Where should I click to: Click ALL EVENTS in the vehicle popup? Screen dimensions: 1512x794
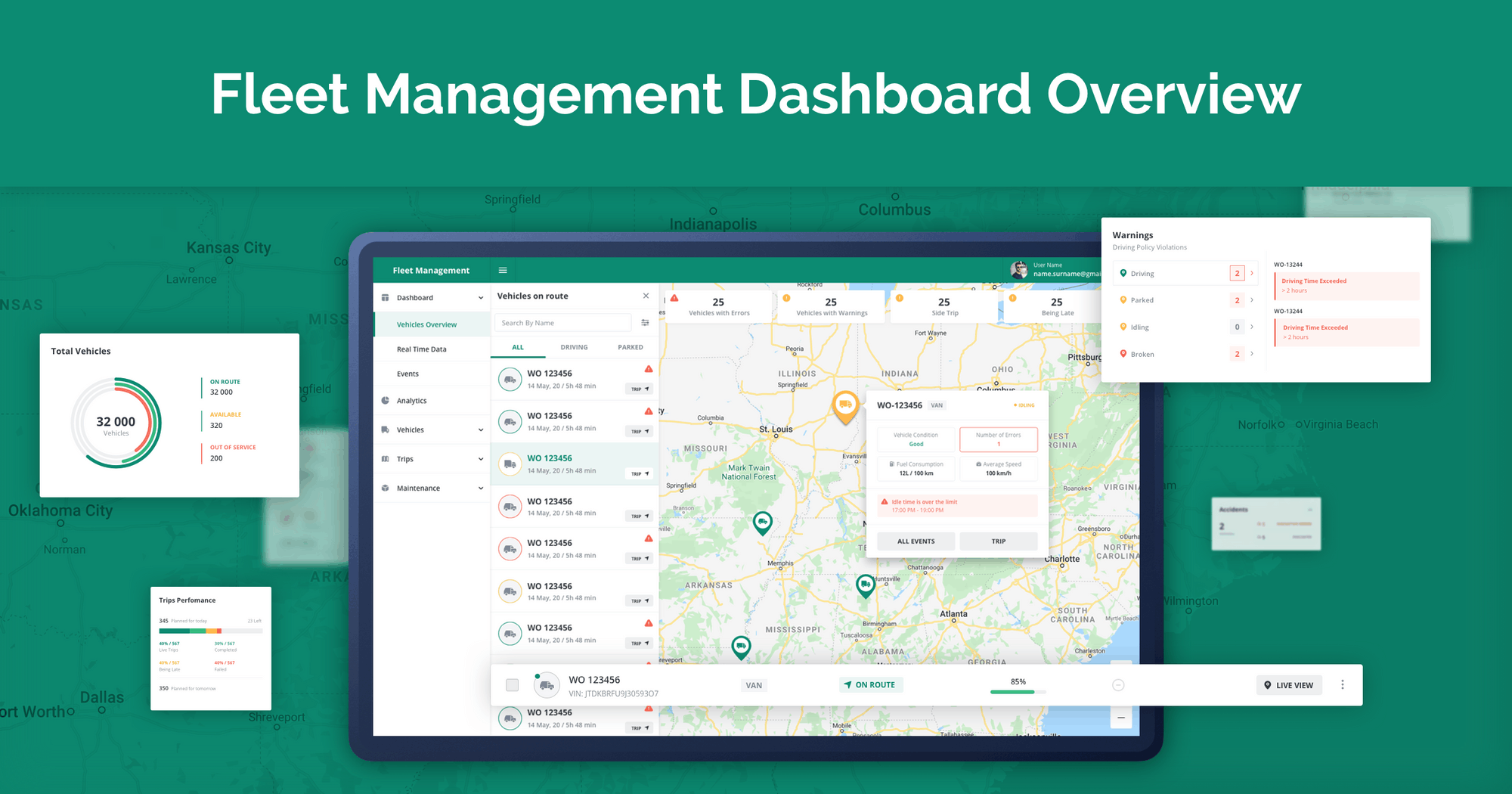915,541
